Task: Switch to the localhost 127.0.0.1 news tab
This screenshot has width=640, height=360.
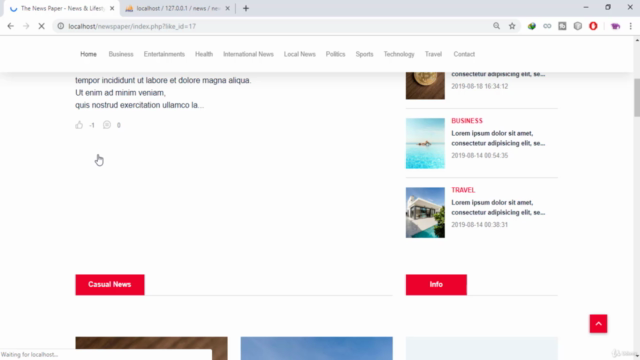Action: (x=178, y=8)
